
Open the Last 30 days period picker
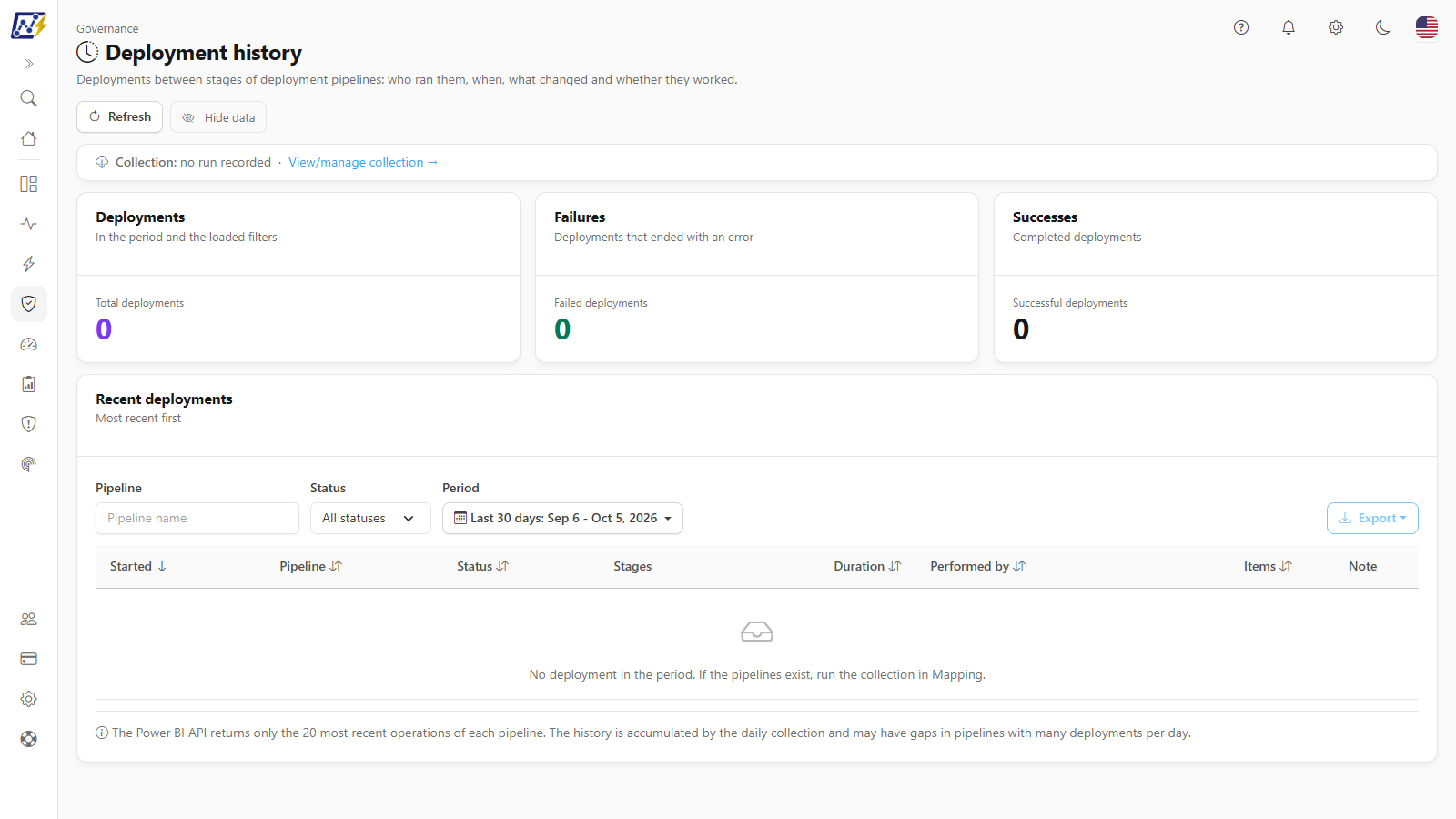point(562,519)
